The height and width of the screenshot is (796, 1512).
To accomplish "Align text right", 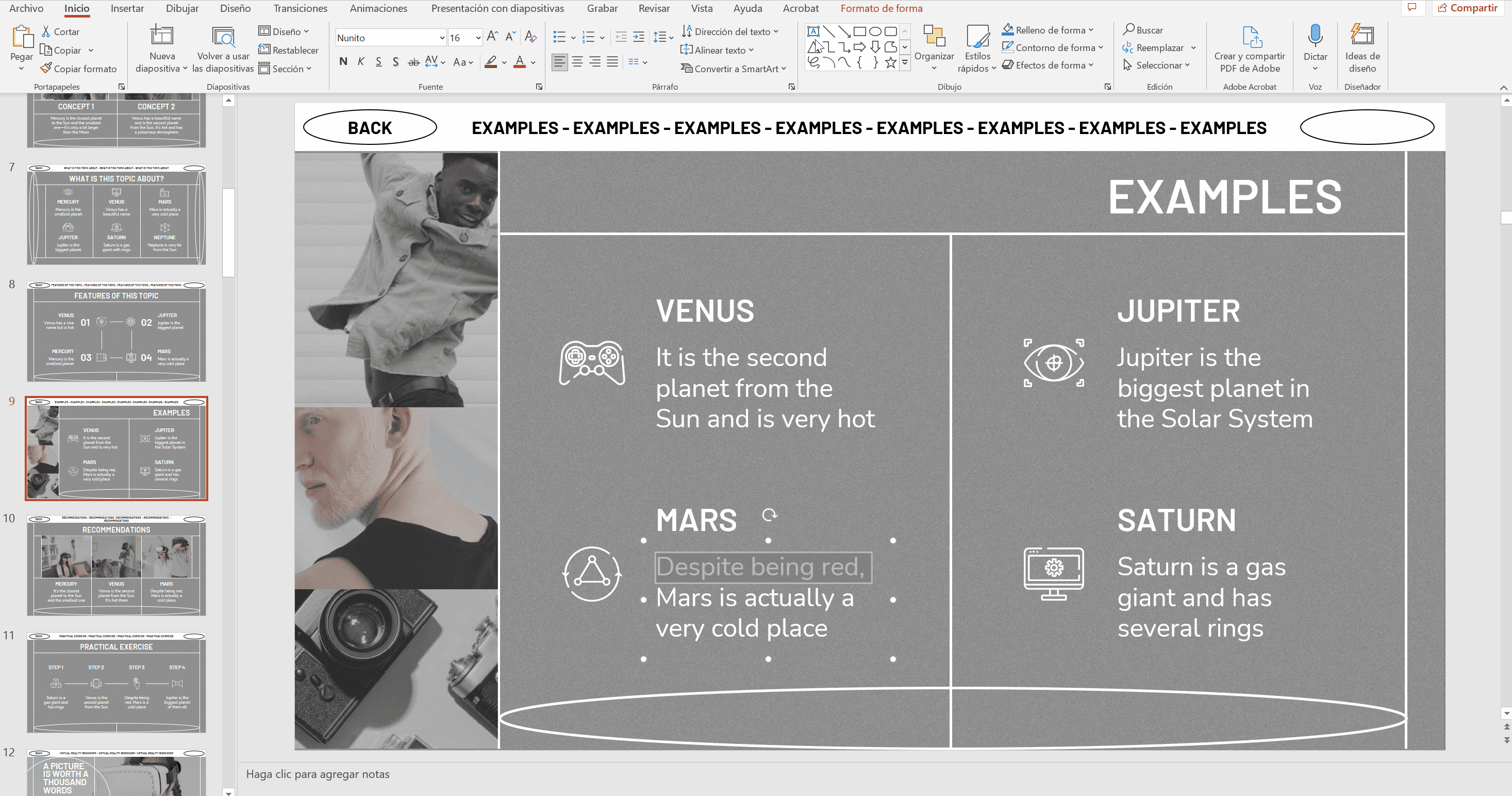I will [x=594, y=62].
